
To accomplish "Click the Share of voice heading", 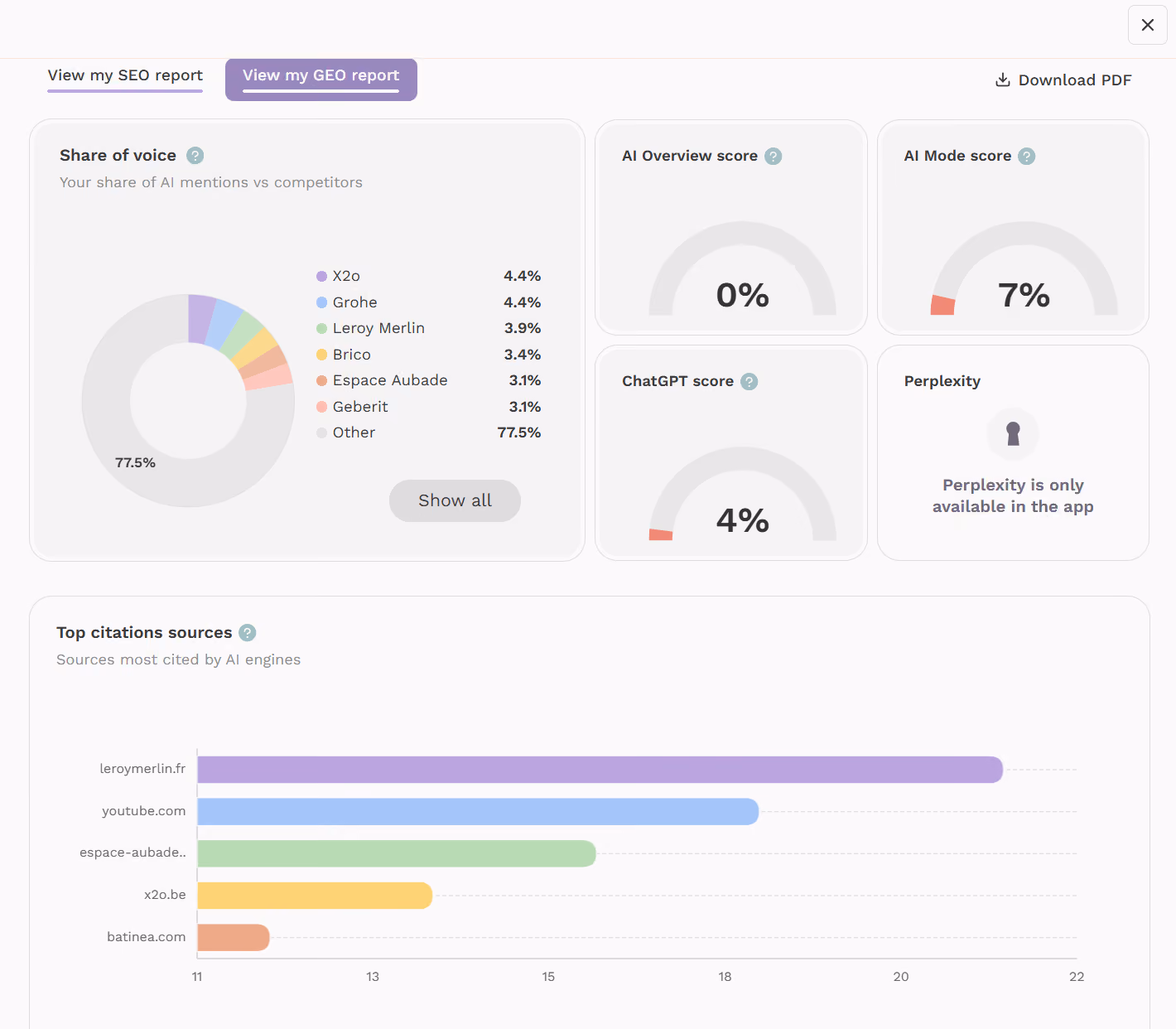I will point(118,155).
